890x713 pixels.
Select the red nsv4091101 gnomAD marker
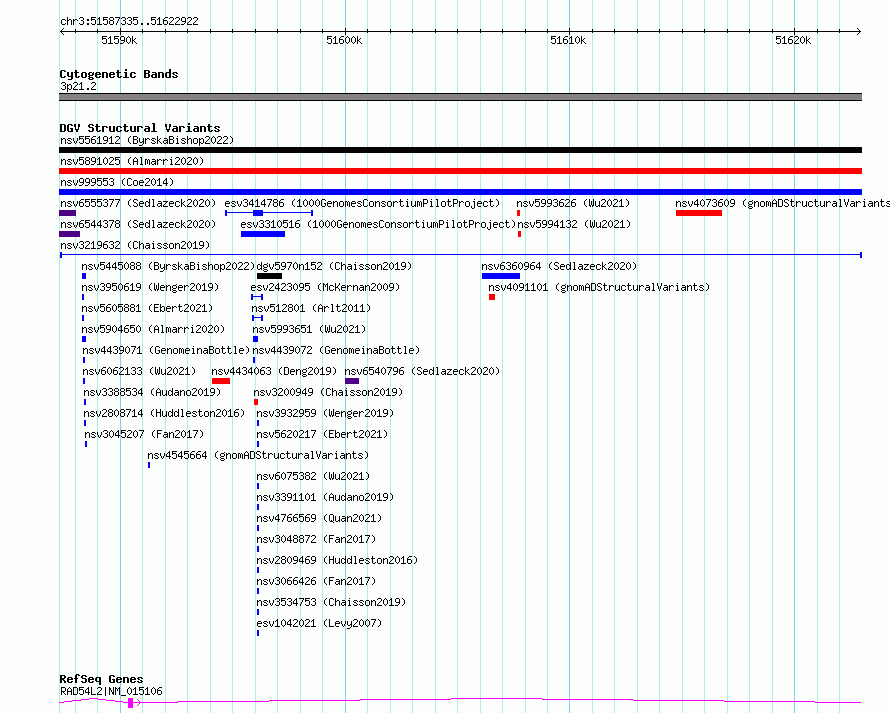pyautogui.click(x=492, y=297)
